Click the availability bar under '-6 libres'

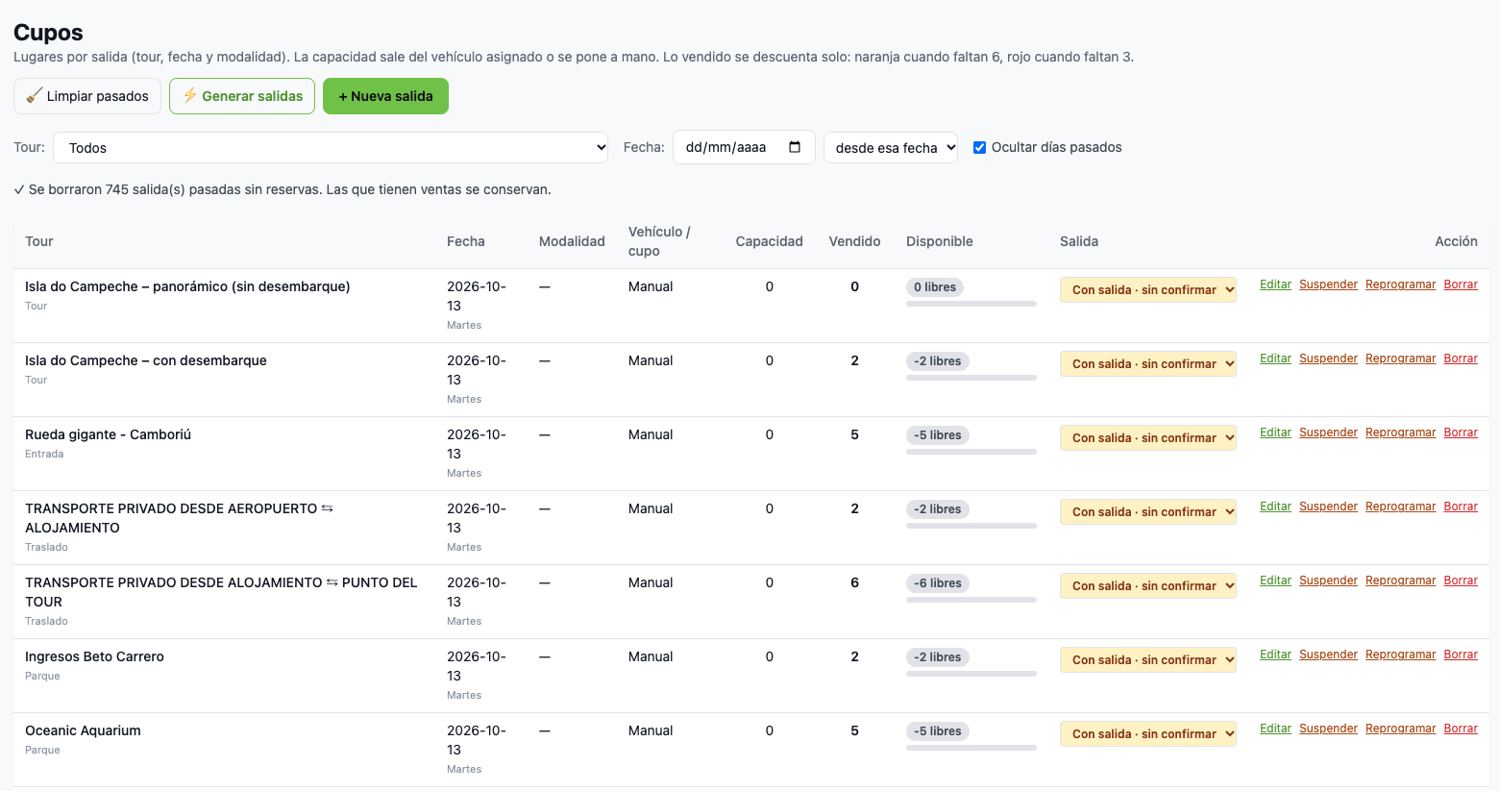[971, 600]
